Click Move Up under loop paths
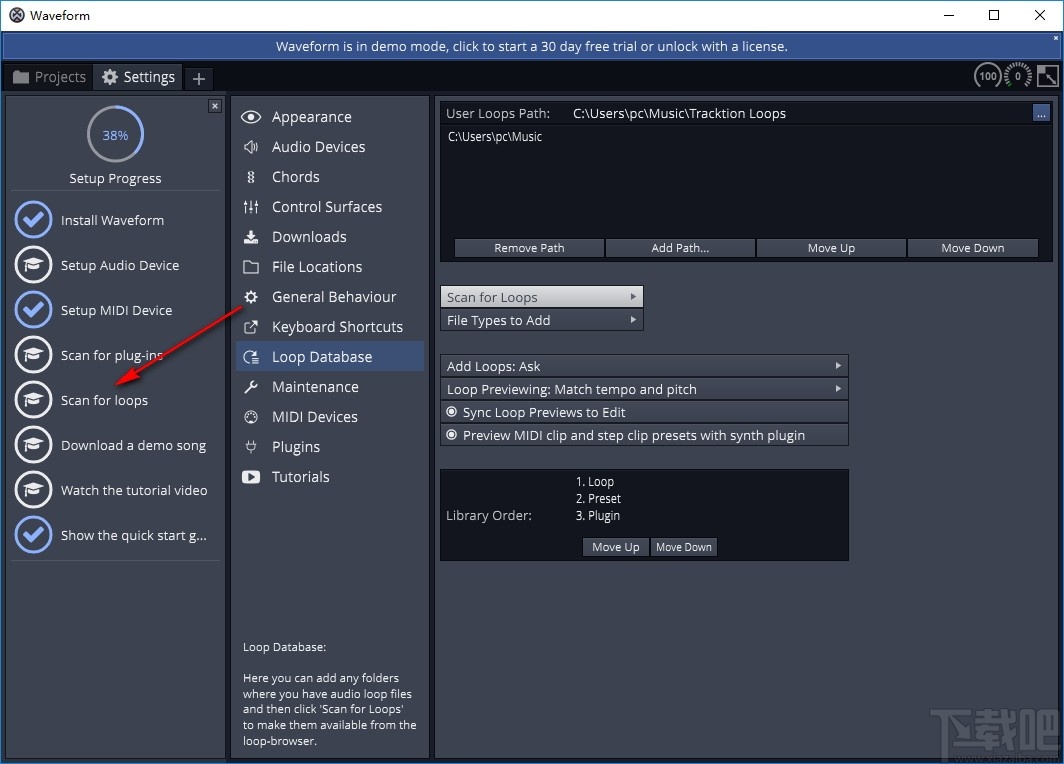The height and width of the screenshot is (764, 1064). tap(831, 248)
